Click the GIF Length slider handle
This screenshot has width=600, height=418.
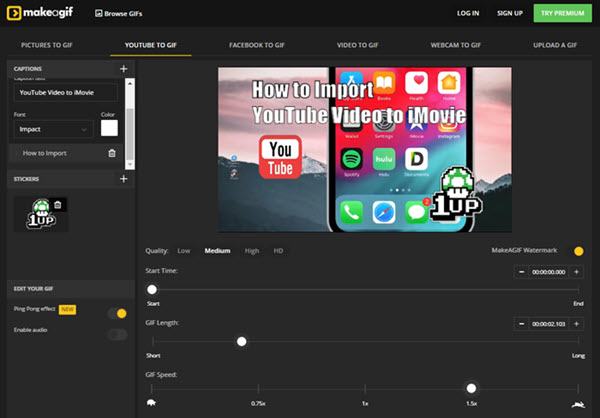[x=241, y=341]
